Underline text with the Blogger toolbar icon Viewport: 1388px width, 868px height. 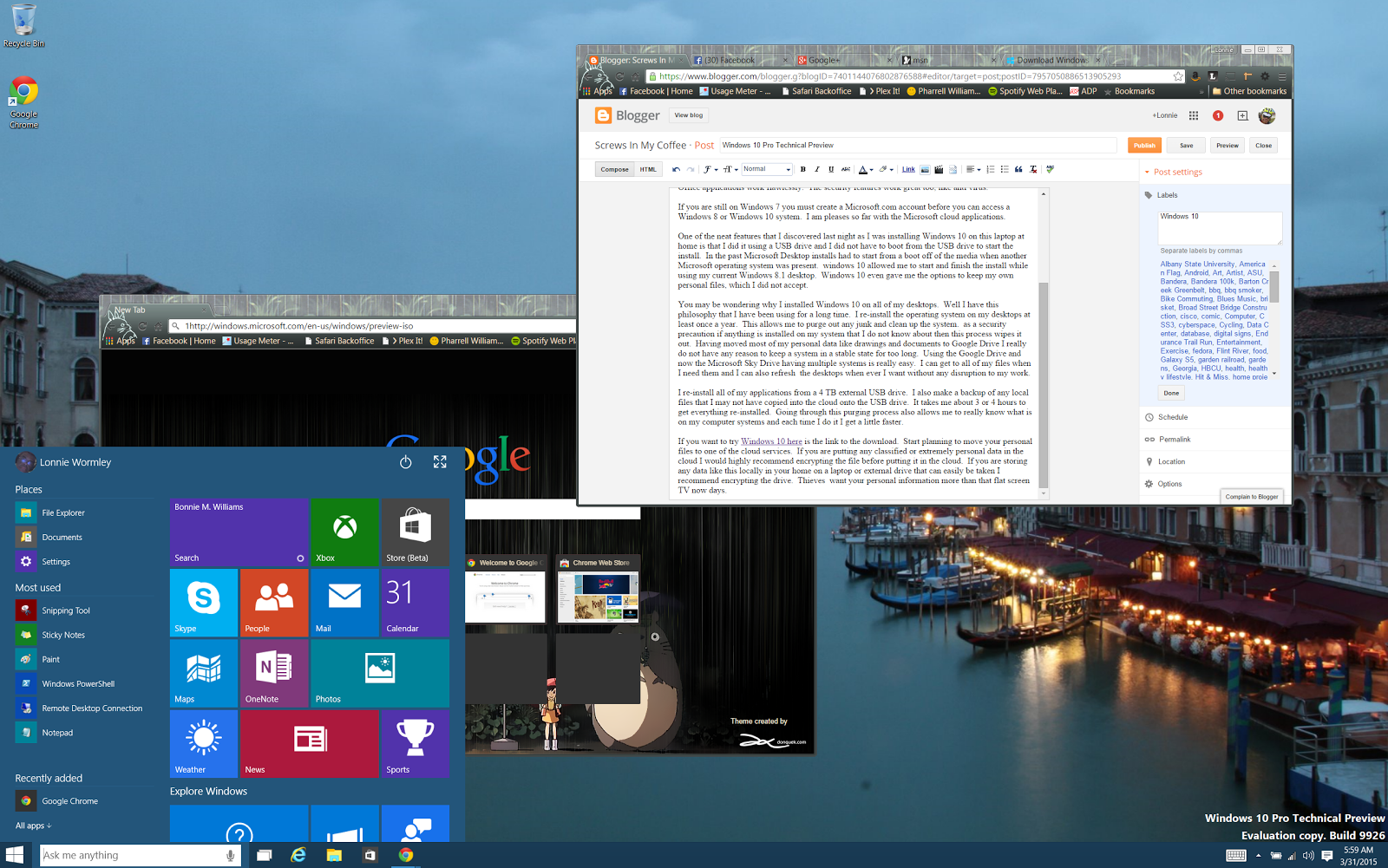pyautogui.click(x=831, y=169)
